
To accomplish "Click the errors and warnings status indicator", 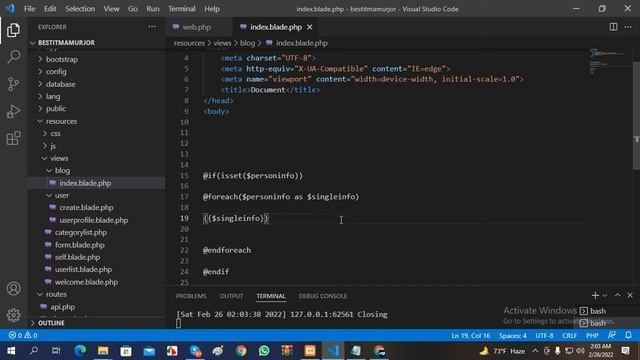I will (23, 336).
